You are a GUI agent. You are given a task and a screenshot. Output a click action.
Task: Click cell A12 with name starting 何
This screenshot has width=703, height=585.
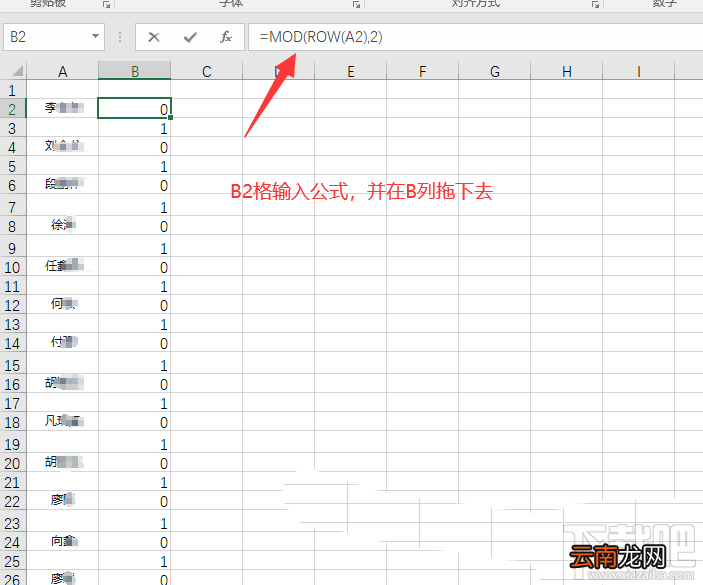[x=62, y=304]
